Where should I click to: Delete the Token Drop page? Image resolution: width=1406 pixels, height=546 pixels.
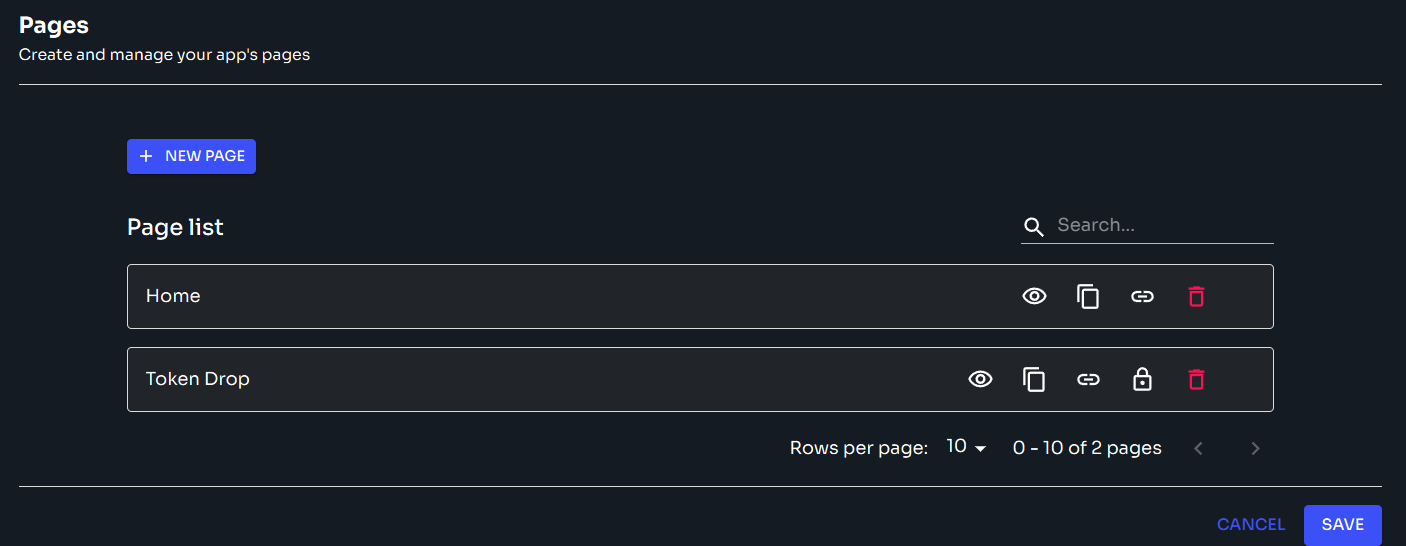click(x=1196, y=379)
